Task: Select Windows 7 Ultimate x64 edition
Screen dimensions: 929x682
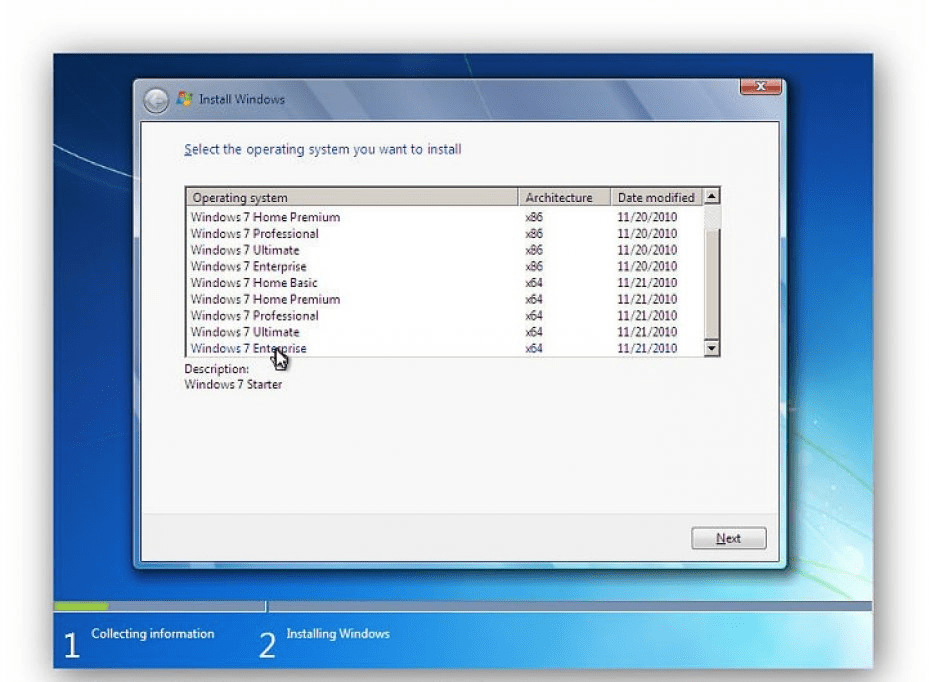Action: click(245, 331)
